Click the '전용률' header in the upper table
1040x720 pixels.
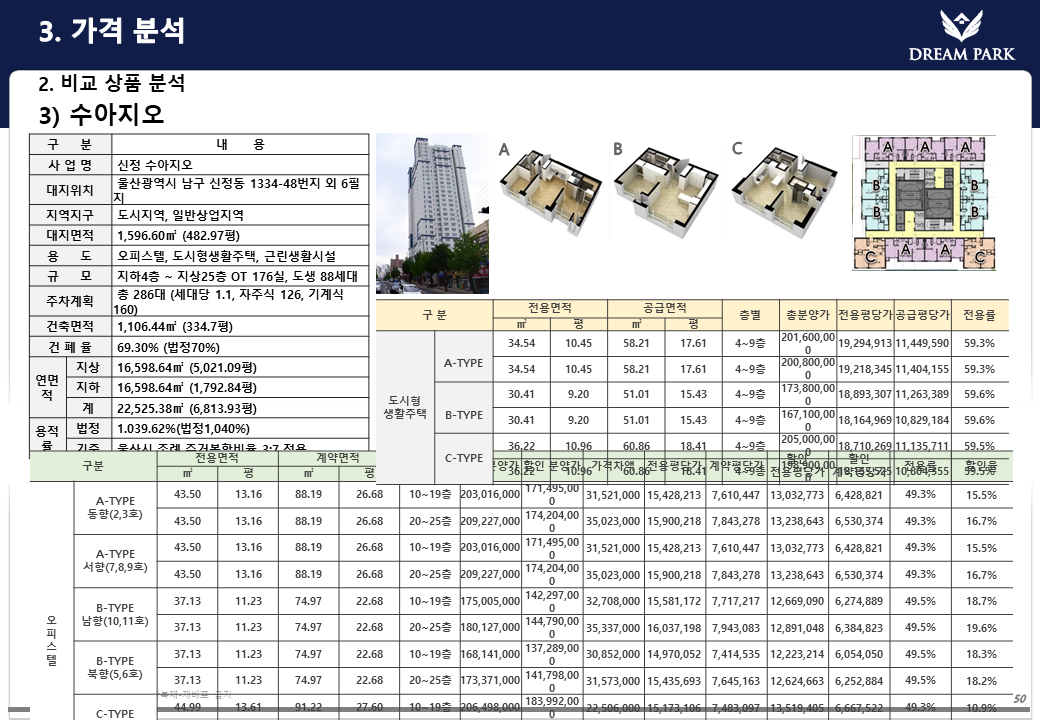point(979,315)
